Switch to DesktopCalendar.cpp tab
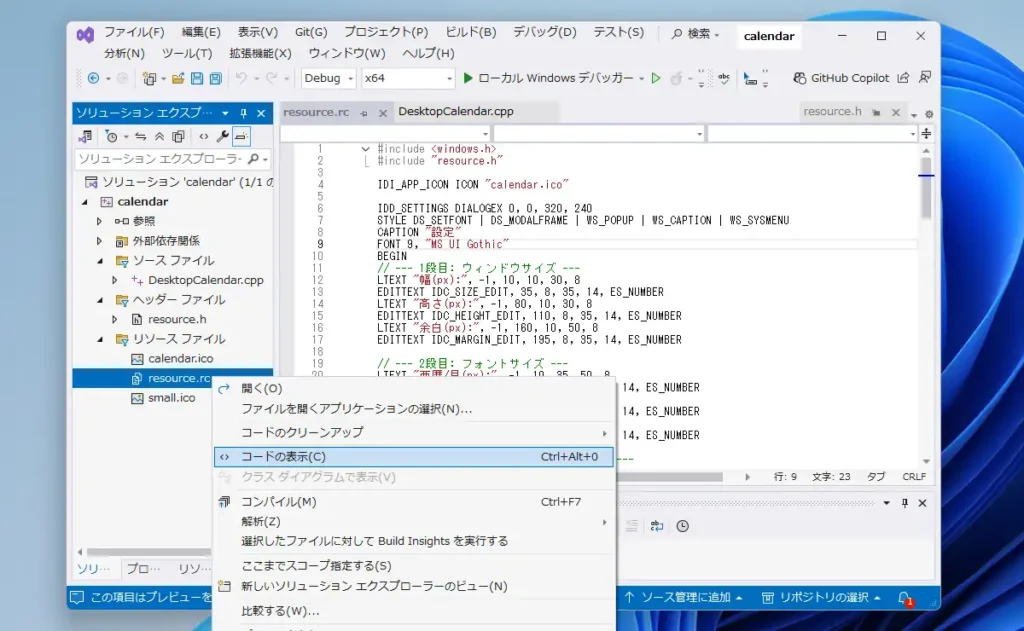This screenshot has height=631, width=1024. click(456, 112)
